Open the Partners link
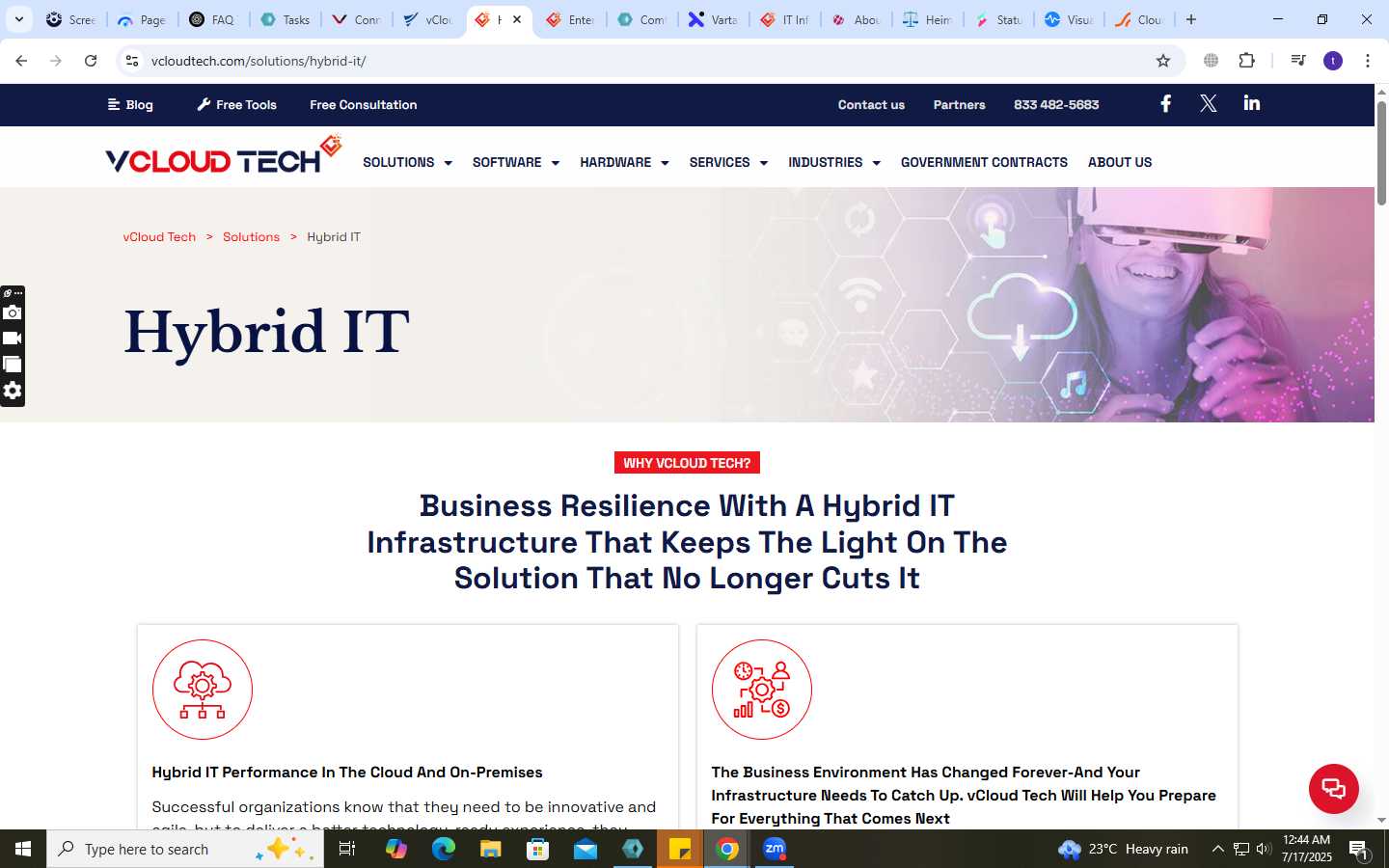This screenshot has width=1389, height=868. pyautogui.click(x=959, y=104)
